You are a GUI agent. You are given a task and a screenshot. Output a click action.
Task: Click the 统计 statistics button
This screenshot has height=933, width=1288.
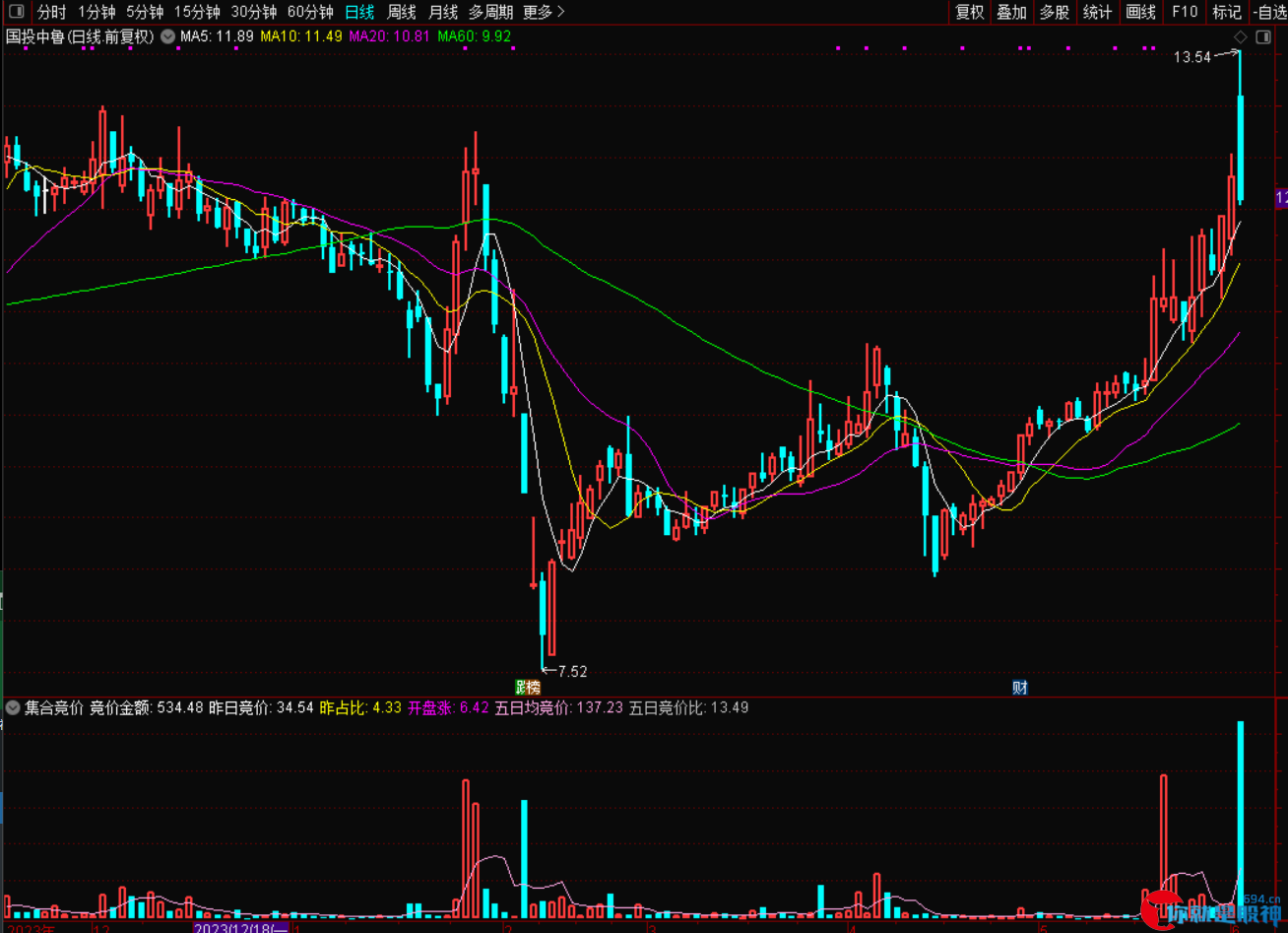1098,12
